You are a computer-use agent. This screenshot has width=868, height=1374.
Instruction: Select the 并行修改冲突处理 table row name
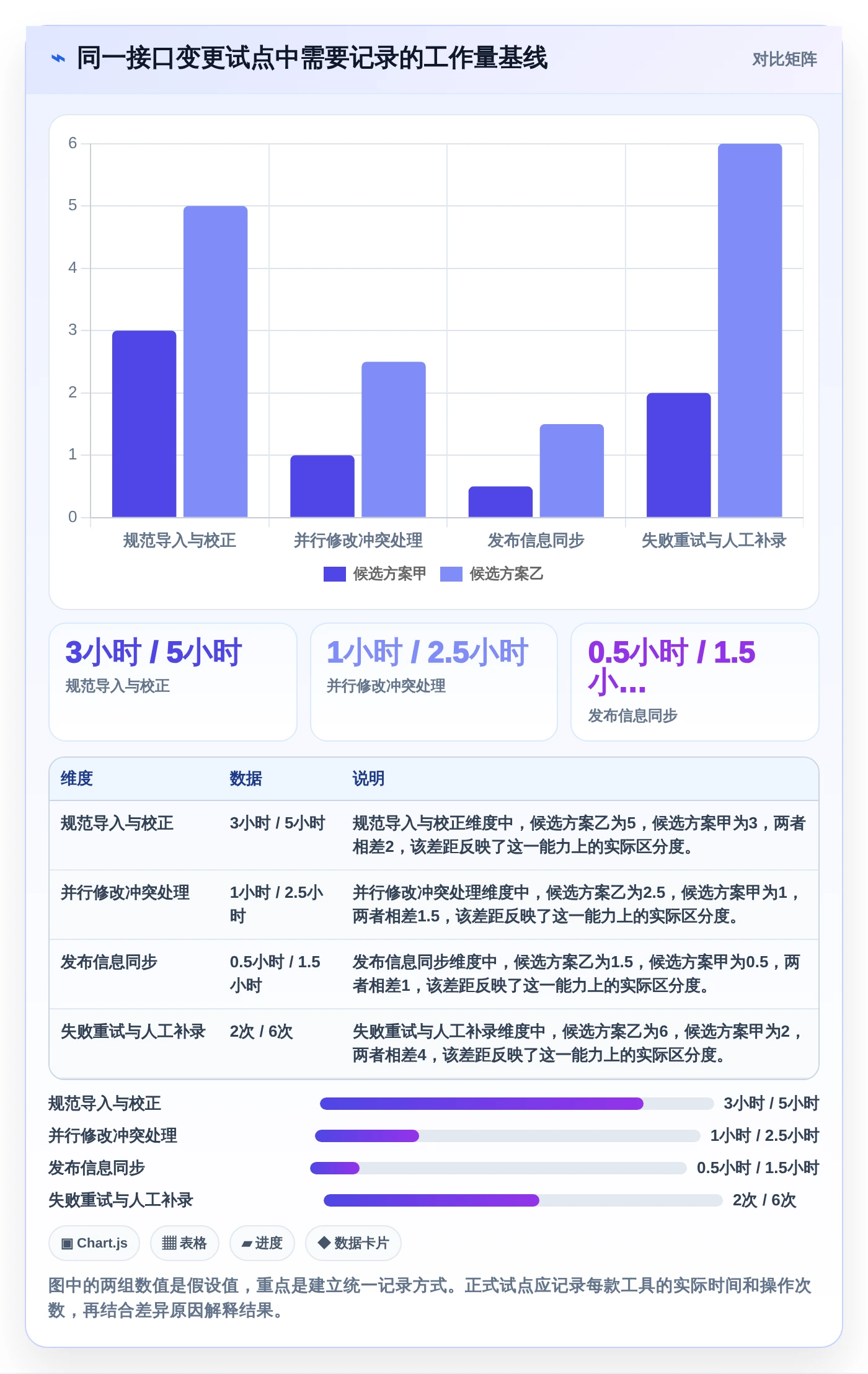coord(125,893)
